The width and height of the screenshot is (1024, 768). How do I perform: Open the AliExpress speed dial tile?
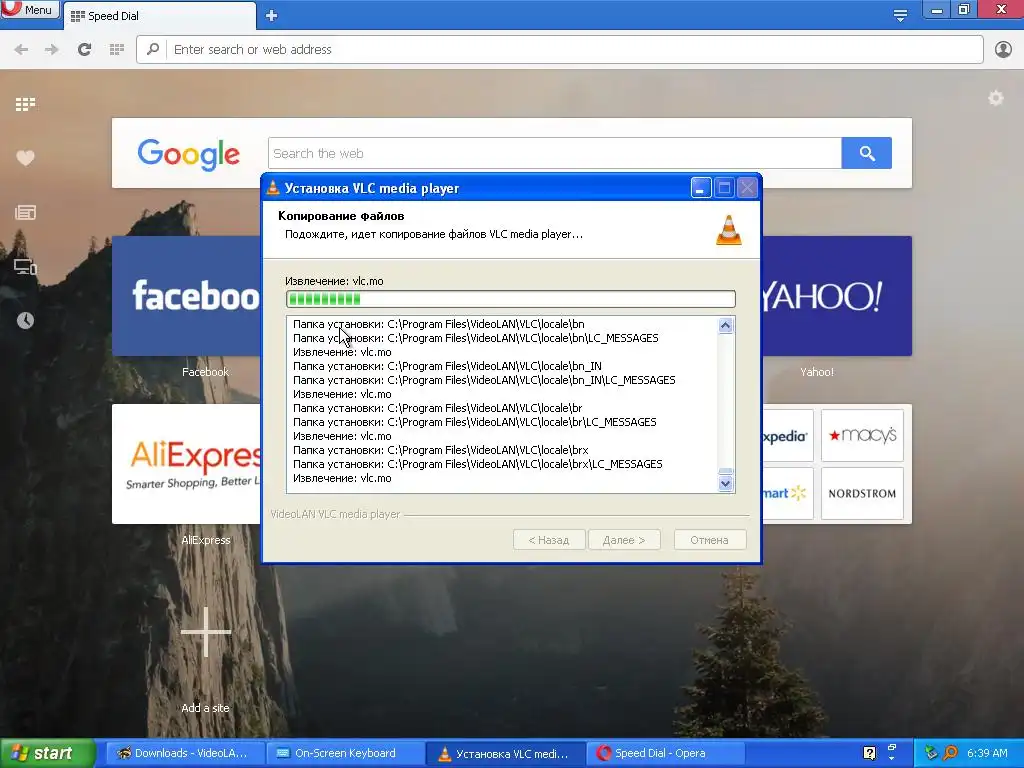187,464
